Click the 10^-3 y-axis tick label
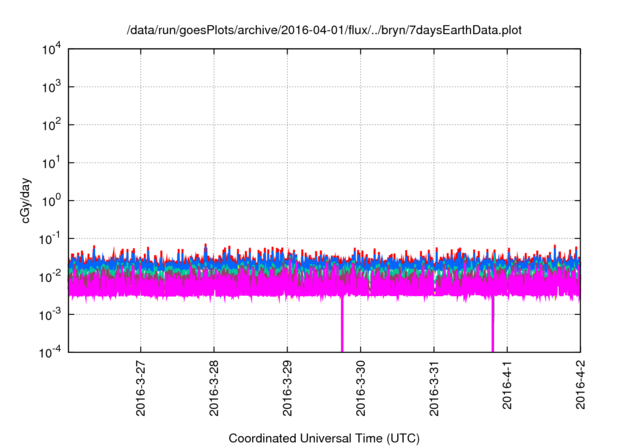 50,314
